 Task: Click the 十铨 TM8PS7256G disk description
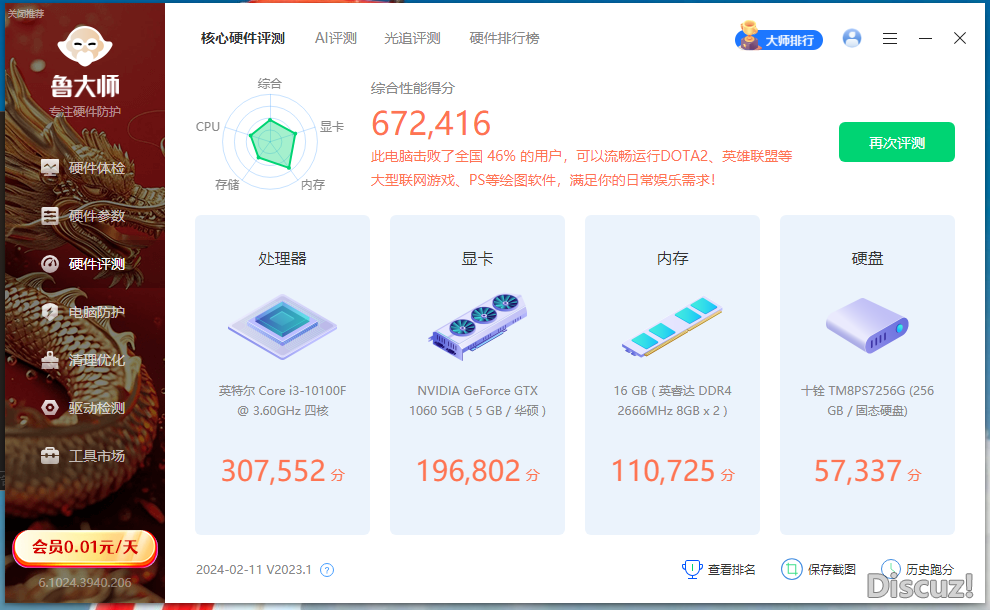(868, 400)
